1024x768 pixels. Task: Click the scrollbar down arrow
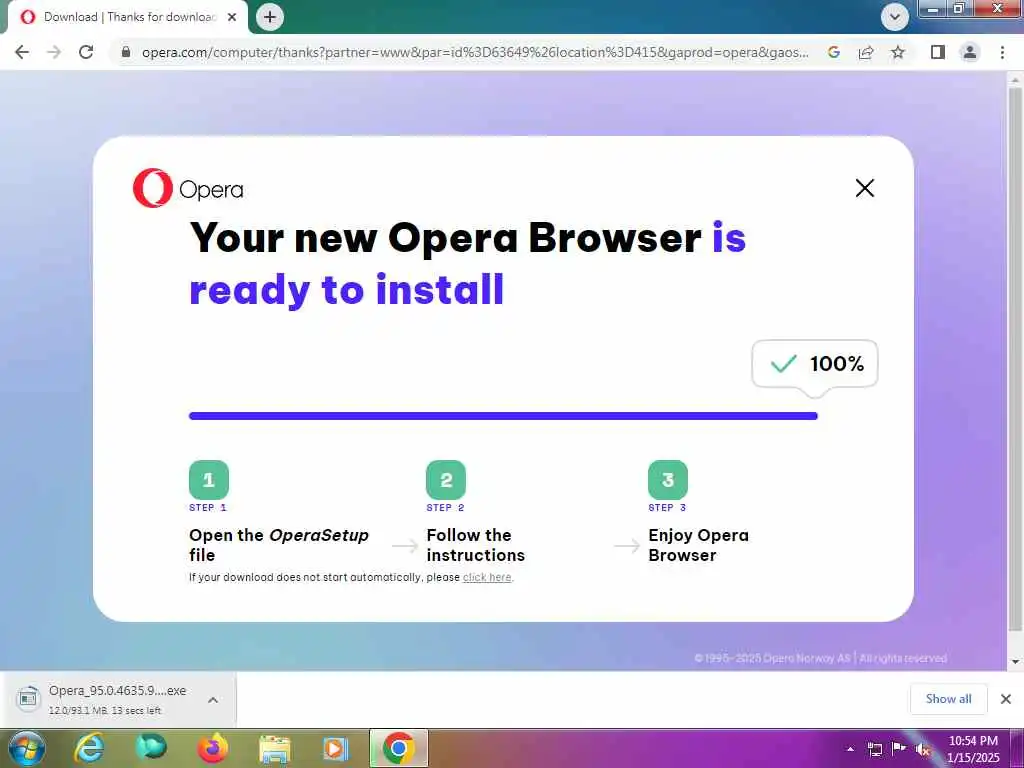click(x=1016, y=662)
